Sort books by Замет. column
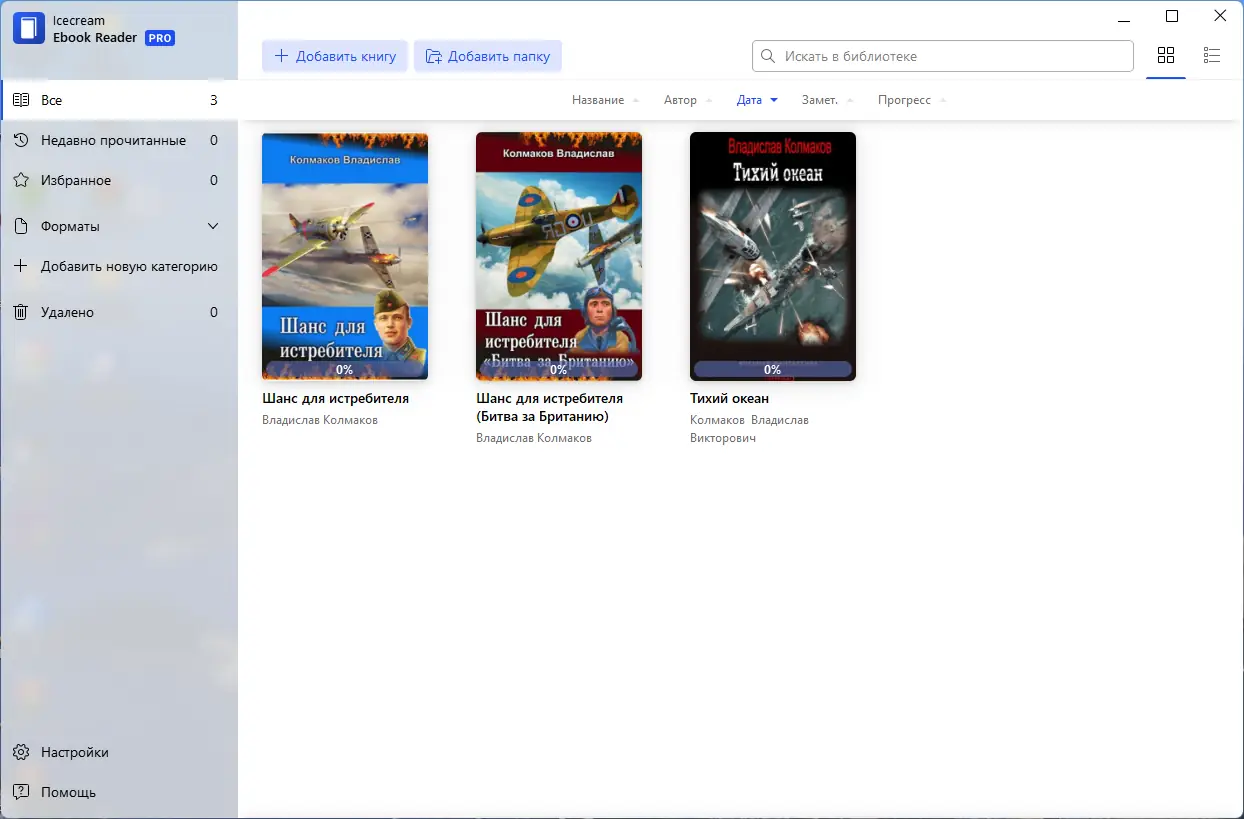Viewport: 1244px width, 819px height. pos(827,100)
